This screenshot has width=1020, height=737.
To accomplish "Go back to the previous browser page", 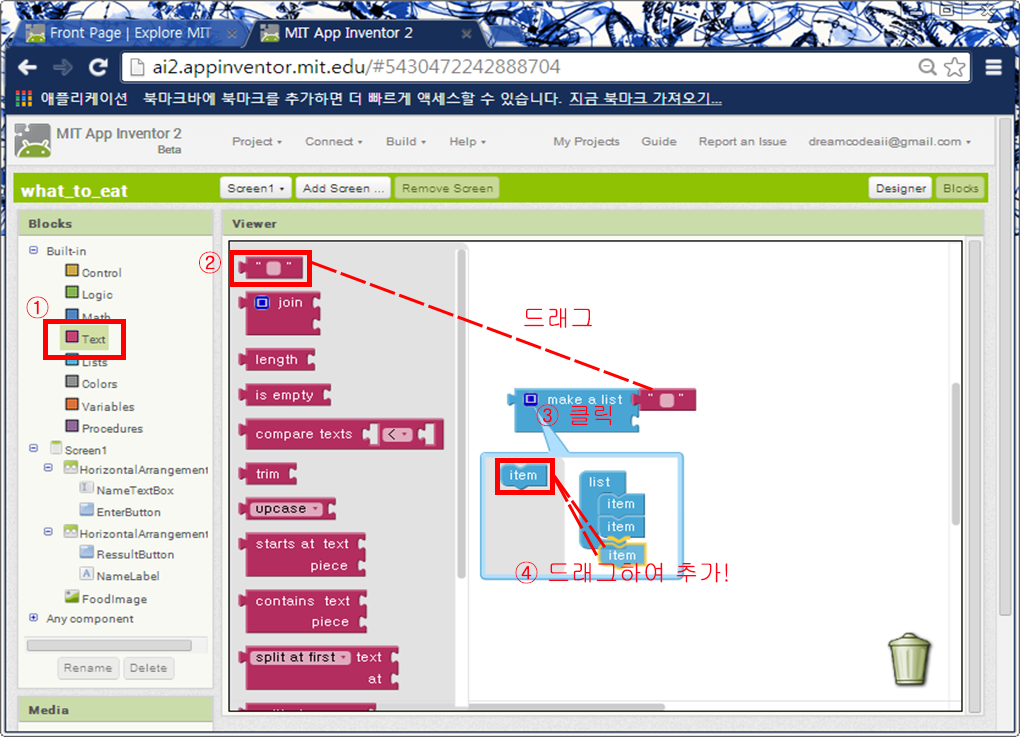I will [27, 67].
